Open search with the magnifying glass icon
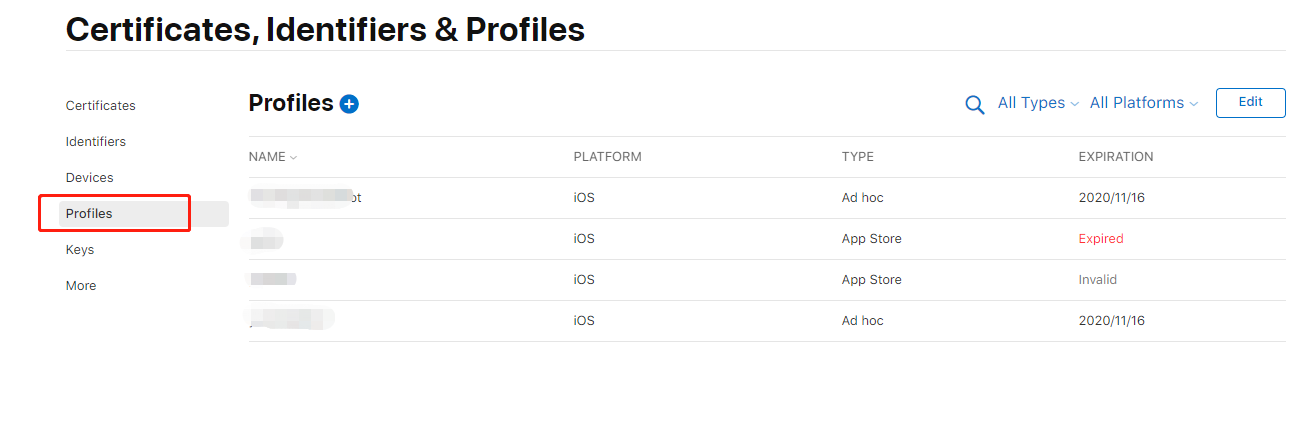 click(x=974, y=104)
